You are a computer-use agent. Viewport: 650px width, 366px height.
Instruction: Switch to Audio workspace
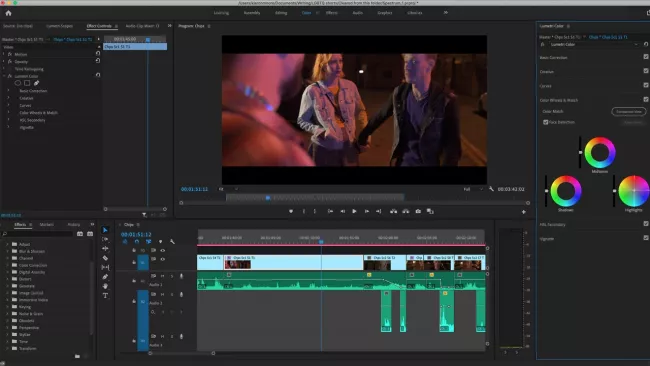click(x=358, y=13)
